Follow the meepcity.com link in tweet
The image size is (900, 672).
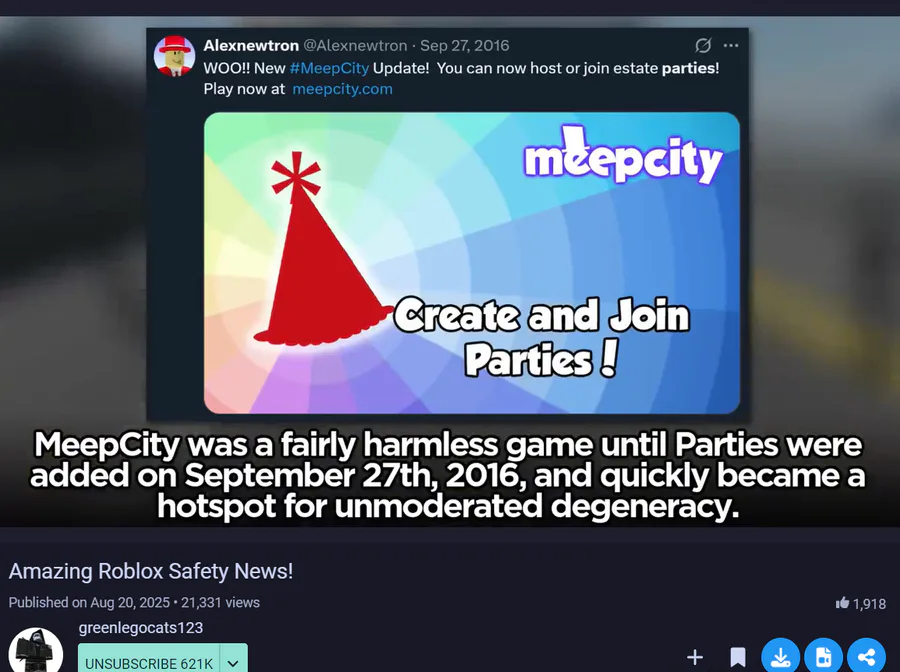coord(343,89)
